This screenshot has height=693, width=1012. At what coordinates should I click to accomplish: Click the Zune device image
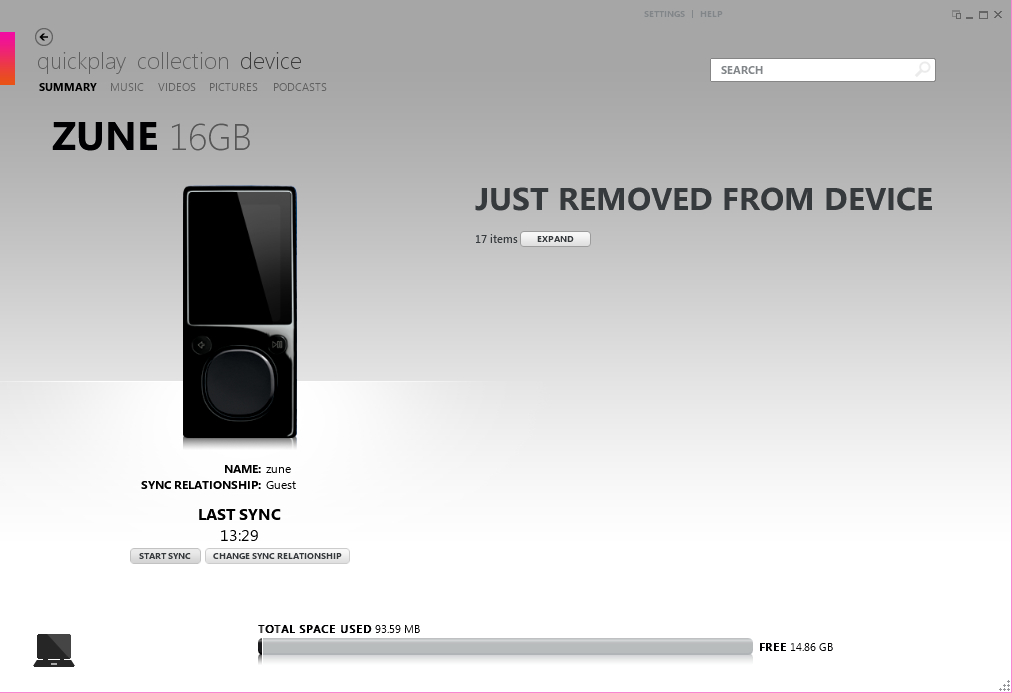coord(239,313)
